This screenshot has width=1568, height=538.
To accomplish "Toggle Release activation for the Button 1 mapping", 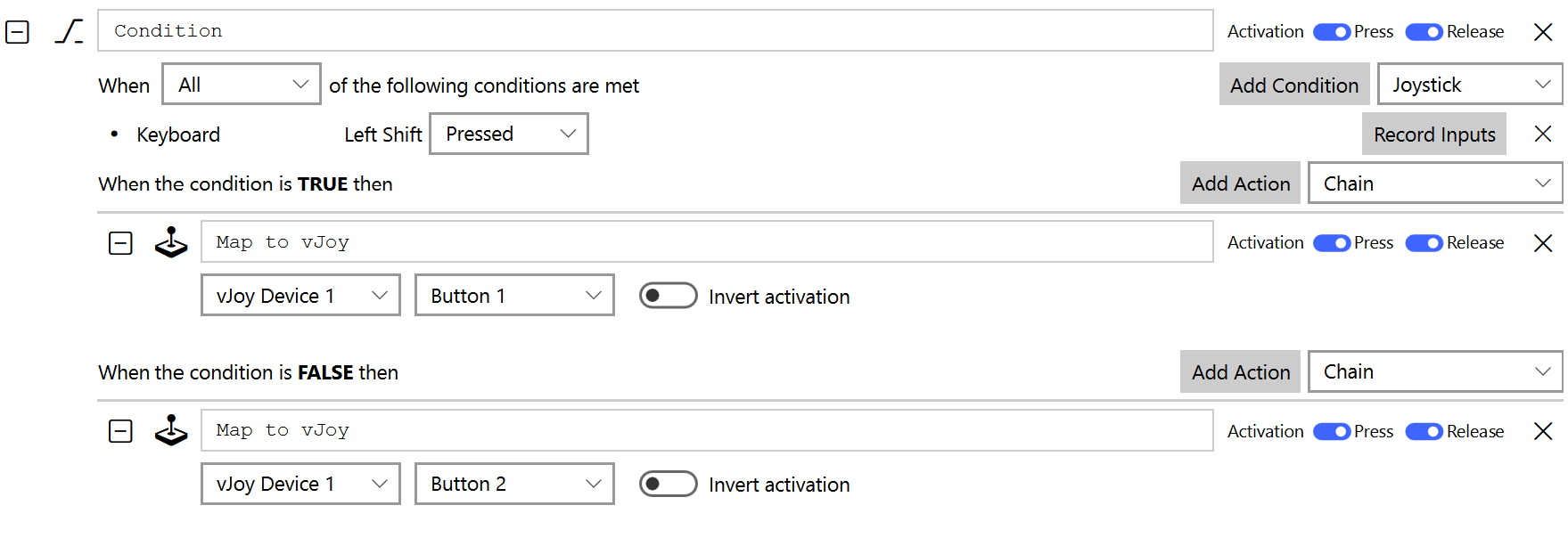I will (x=1424, y=243).
